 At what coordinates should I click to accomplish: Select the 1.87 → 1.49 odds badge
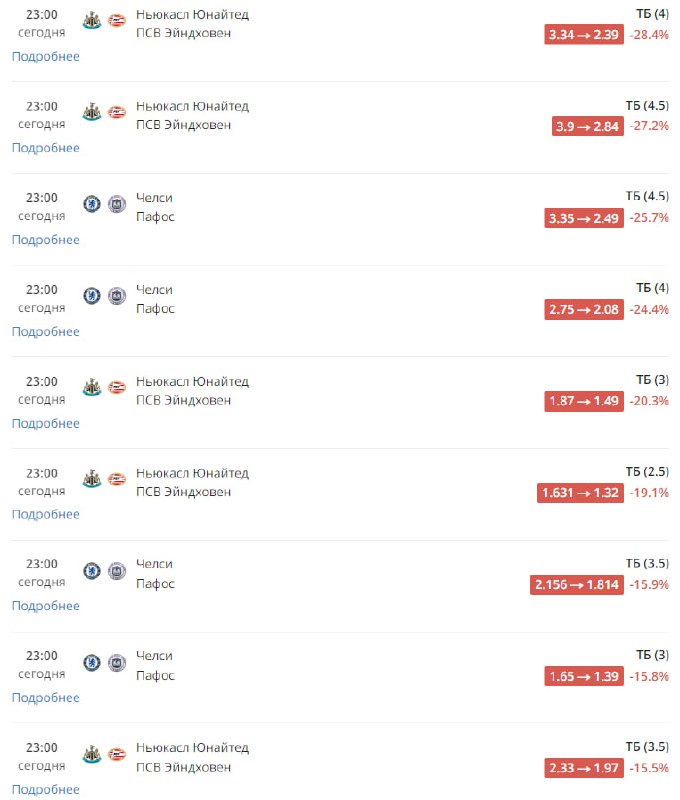(x=584, y=401)
